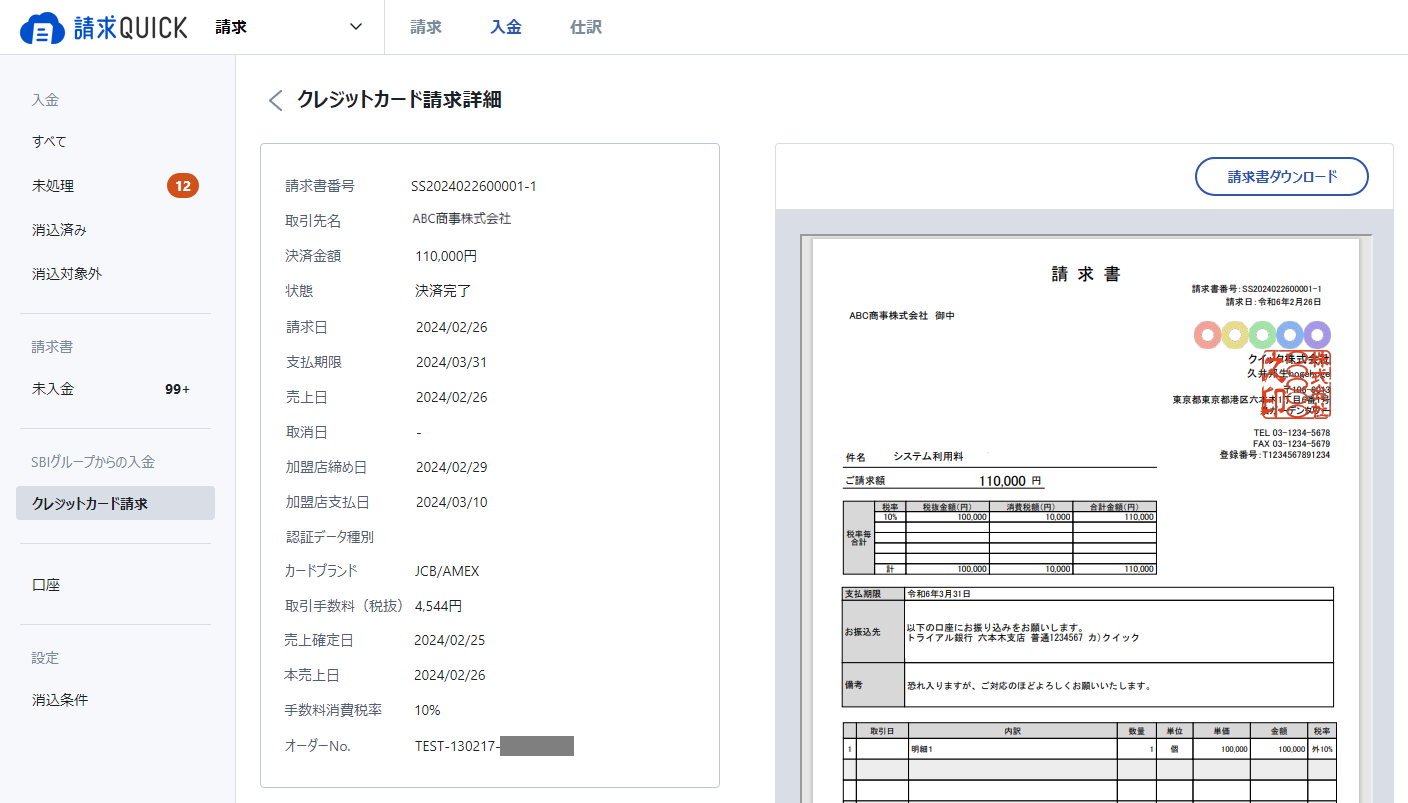
Task: Switch to the 請求 top tab
Action: (426, 27)
